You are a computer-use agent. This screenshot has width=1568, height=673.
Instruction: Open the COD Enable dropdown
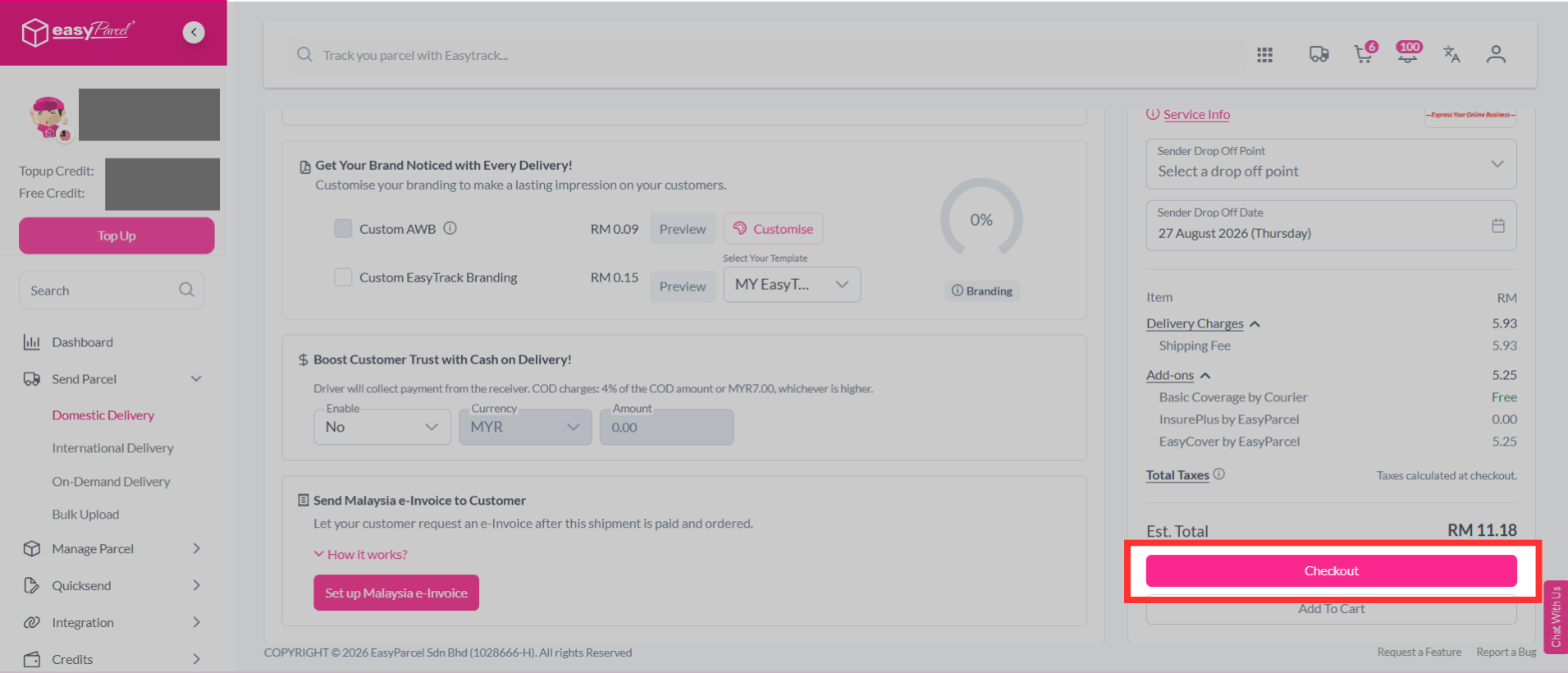pos(382,427)
